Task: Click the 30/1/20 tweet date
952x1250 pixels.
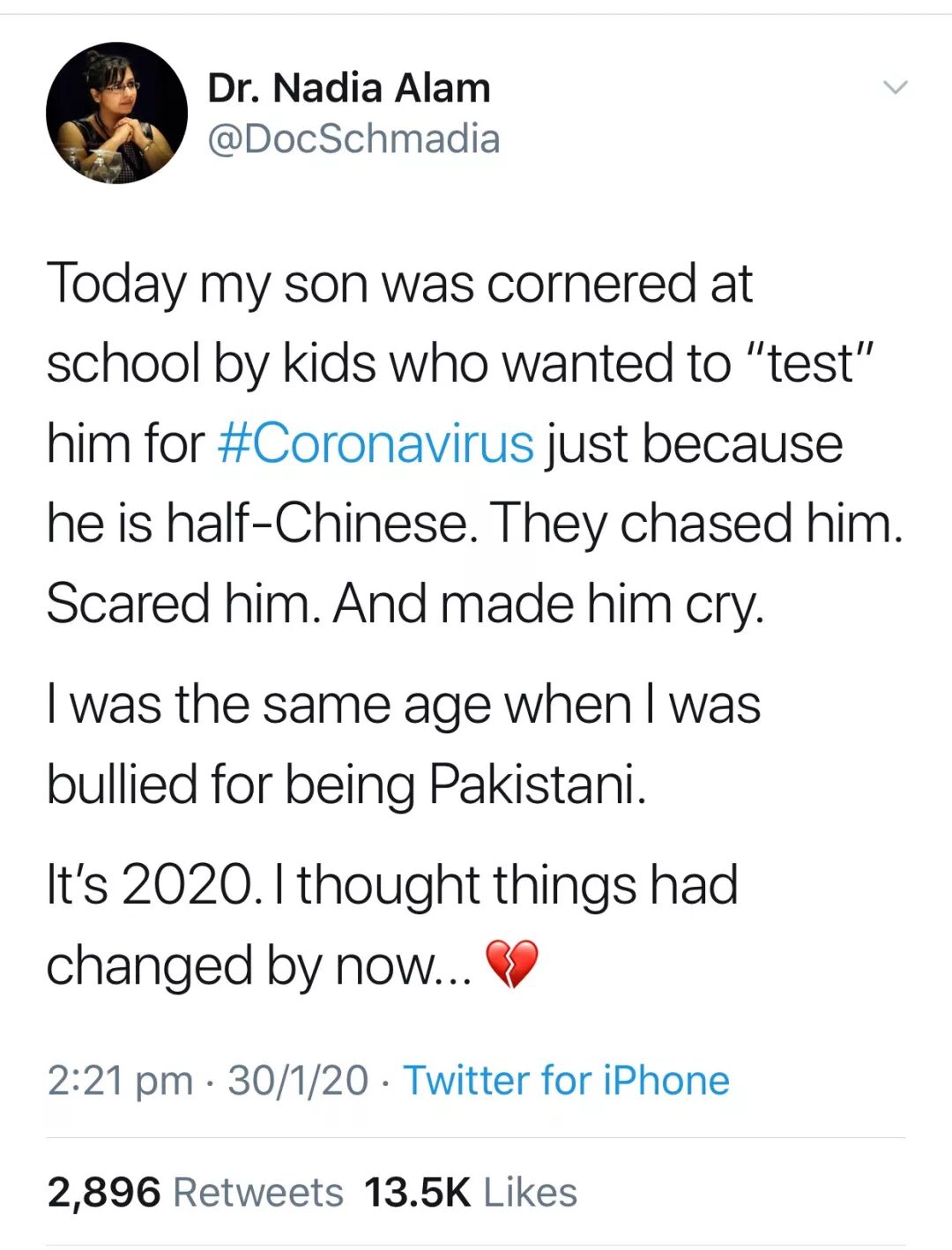Action: pyautogui.click(x=298, y=1081)
